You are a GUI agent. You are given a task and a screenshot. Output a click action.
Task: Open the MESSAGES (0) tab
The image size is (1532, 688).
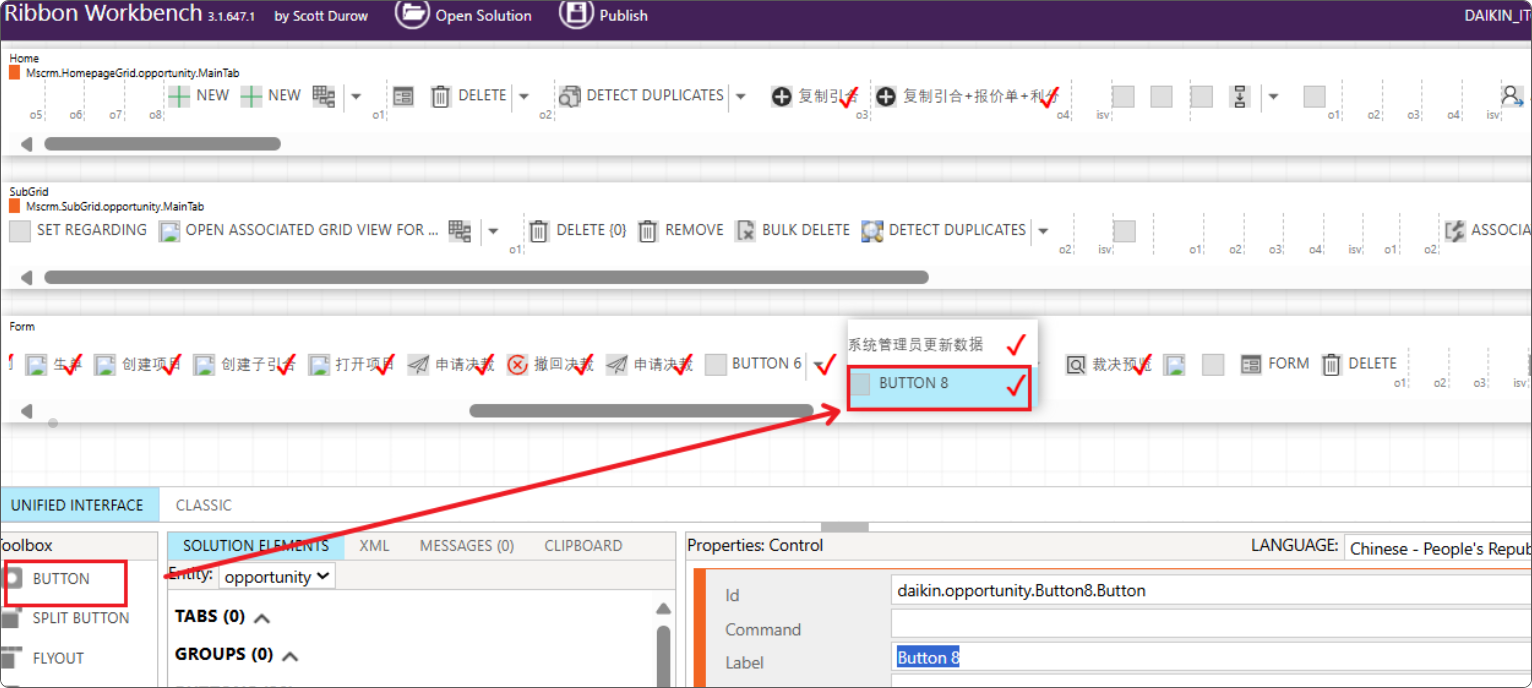coord(466,546)
